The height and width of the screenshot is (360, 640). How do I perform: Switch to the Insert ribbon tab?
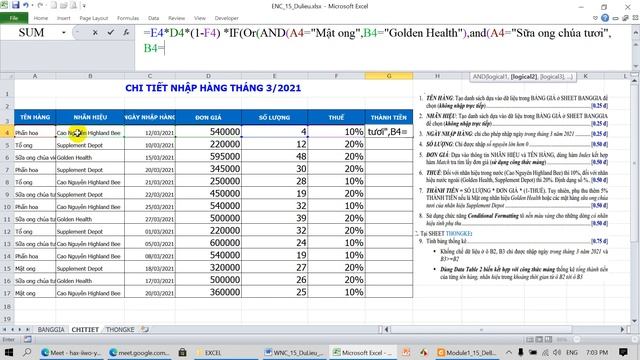point(63,18)
